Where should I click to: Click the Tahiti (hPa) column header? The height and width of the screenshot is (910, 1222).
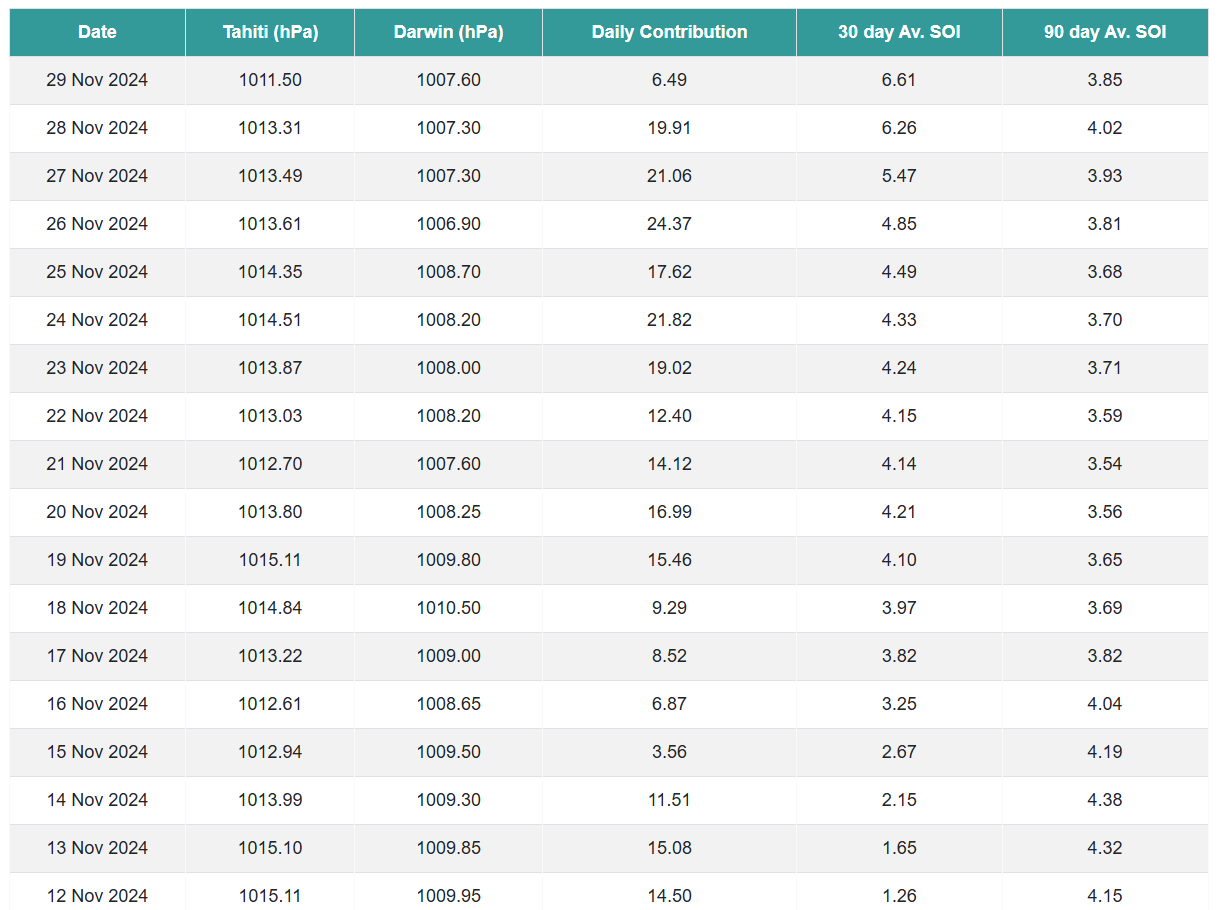(270, 32)
